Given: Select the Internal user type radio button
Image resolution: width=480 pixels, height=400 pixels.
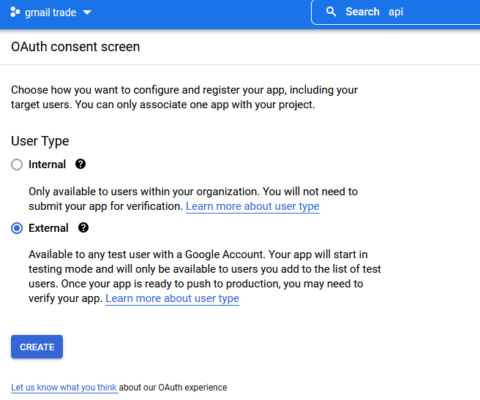Looking at the screenshot, I should (x=17, y=165).
